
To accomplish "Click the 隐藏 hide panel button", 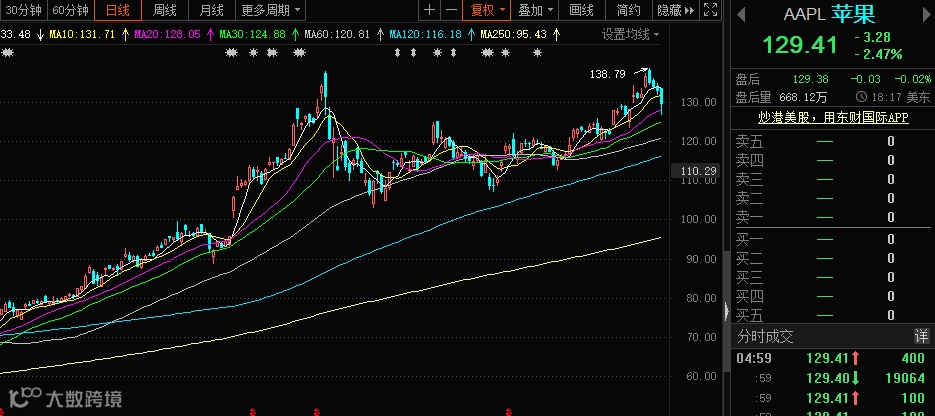I will point(676,10).
